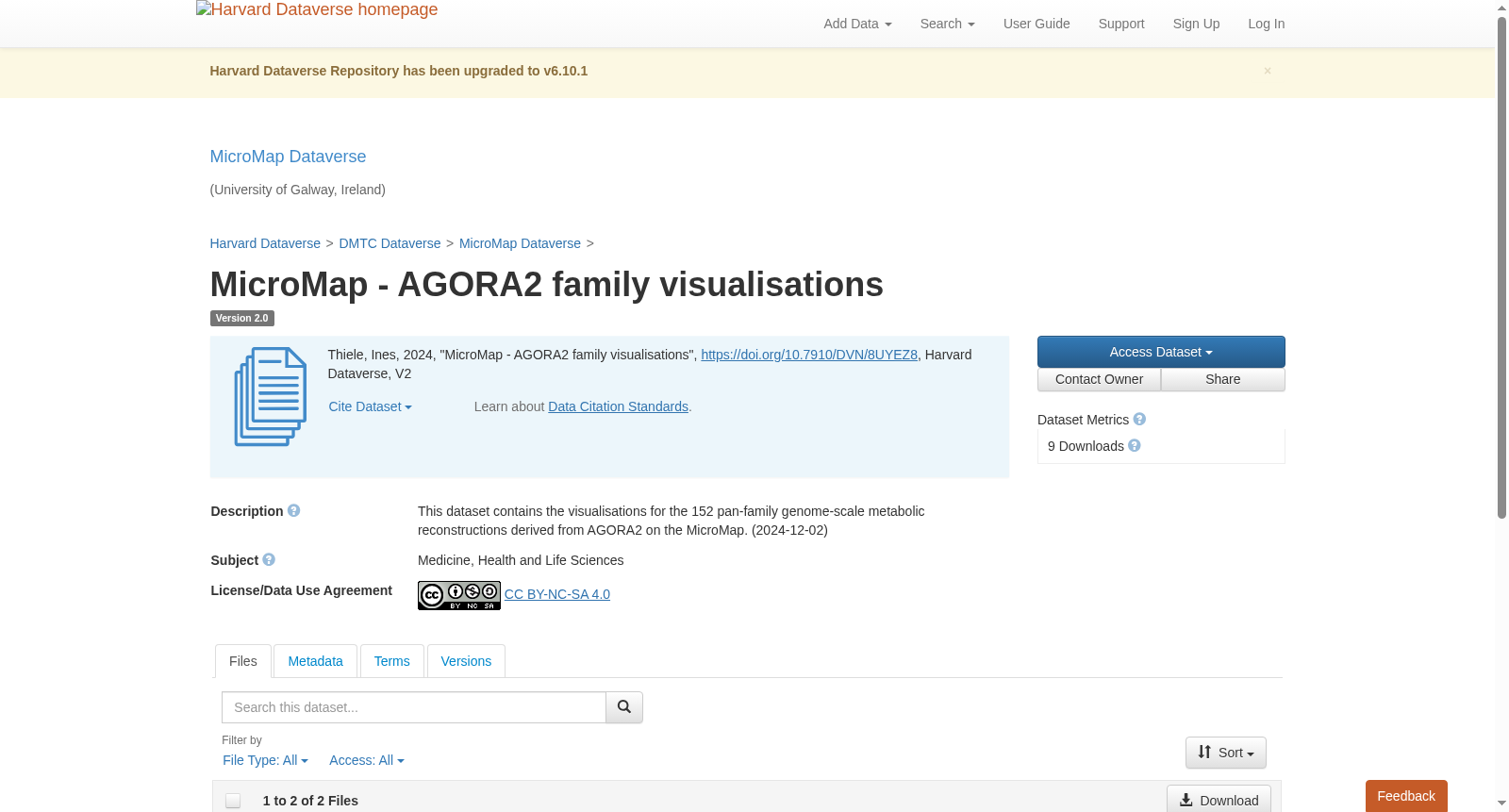
Task: Click the Harvard Dataverse homepage logo
Action: click(317, 9)
